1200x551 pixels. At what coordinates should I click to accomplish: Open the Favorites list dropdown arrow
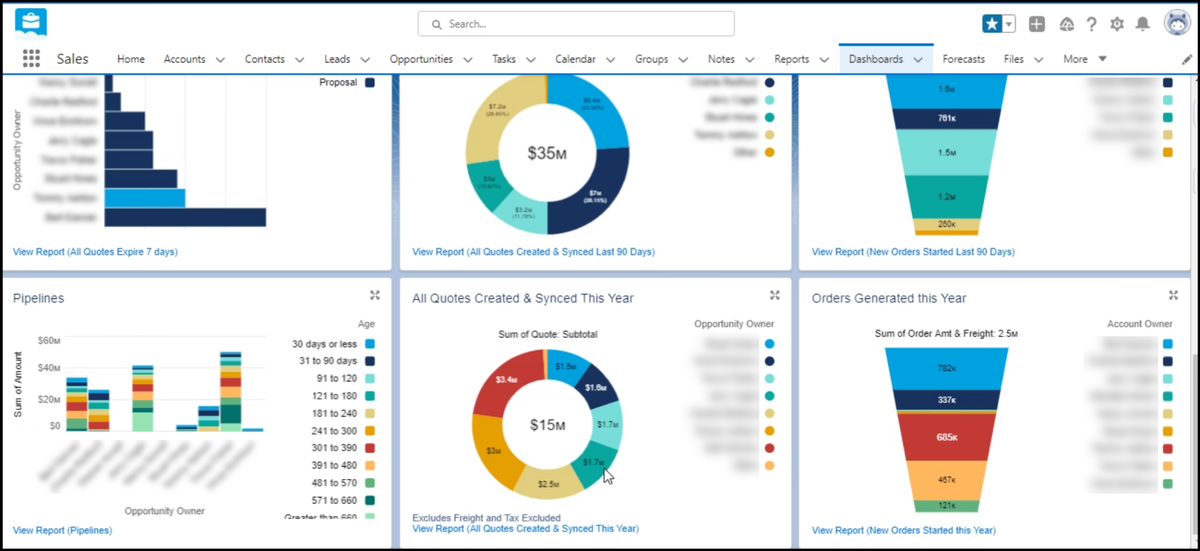point(1009,24)
